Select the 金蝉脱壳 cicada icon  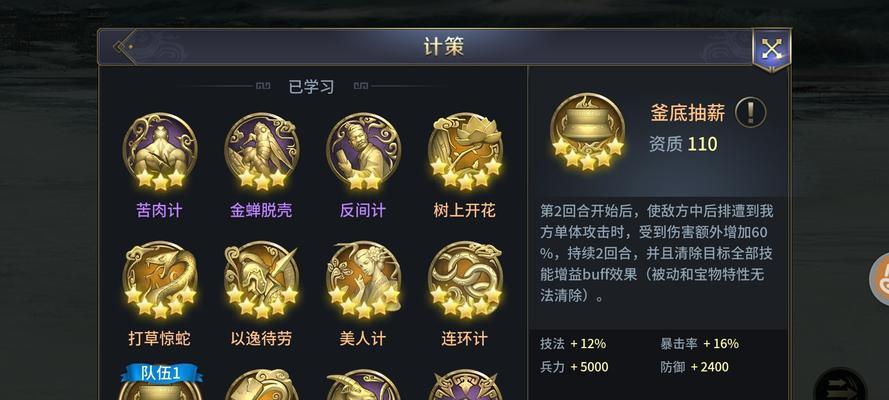point(261,150)
